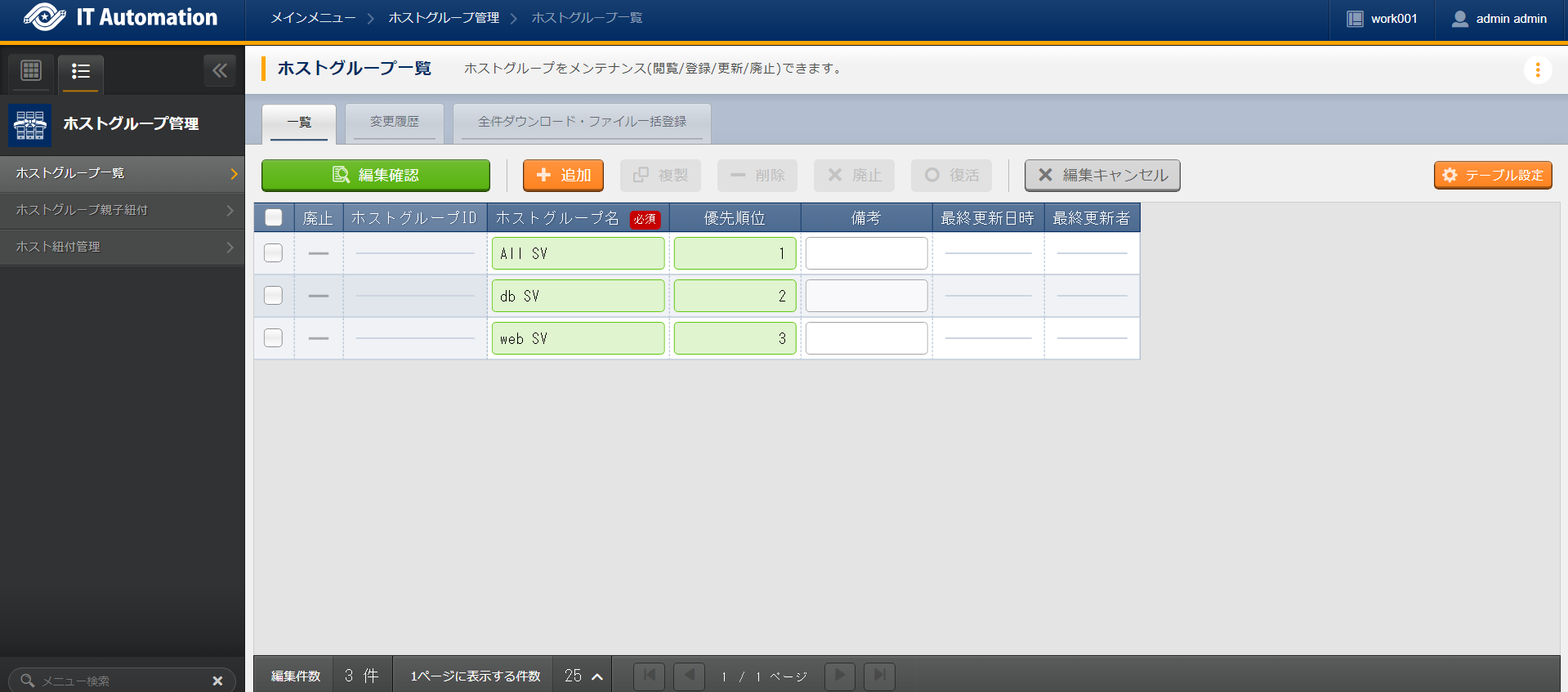Viewport: 1568px width, 692px height.
Task: Switch sidebar to list menu view
Action: tap(80, 72)
